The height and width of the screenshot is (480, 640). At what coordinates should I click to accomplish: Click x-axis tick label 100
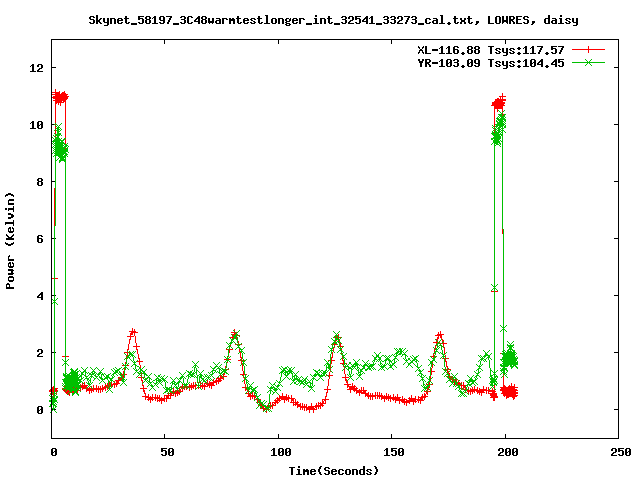281,452
